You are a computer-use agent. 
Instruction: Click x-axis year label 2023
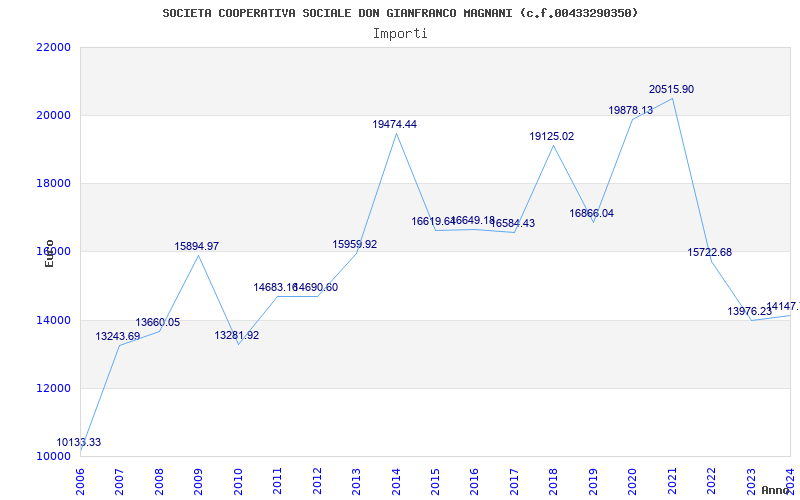(x=751, y=482)
